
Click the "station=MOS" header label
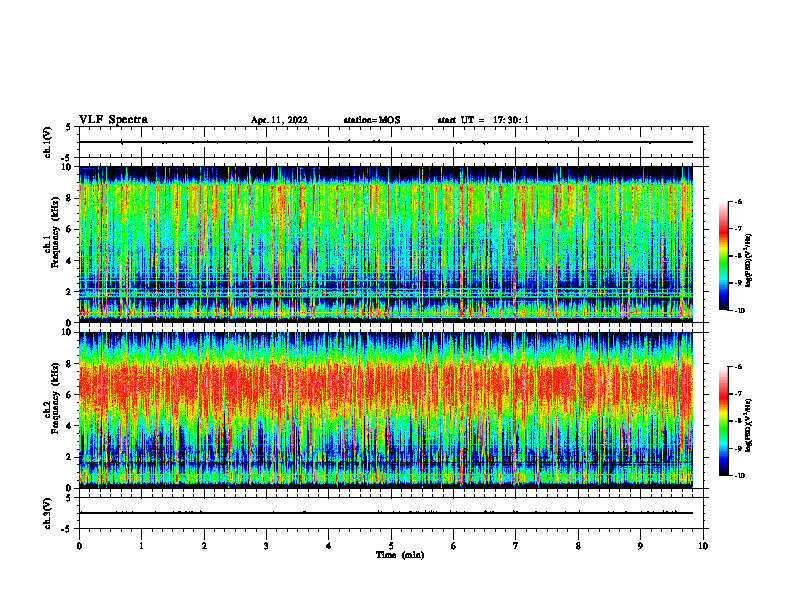coord(372,120)
